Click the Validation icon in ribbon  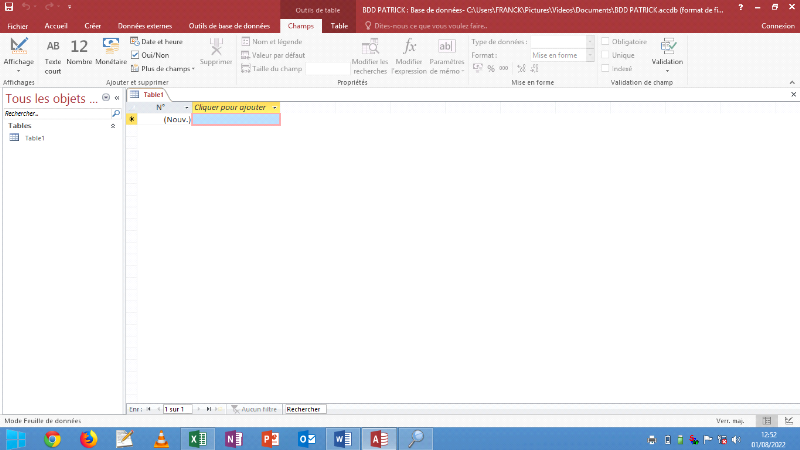[667, 52]
